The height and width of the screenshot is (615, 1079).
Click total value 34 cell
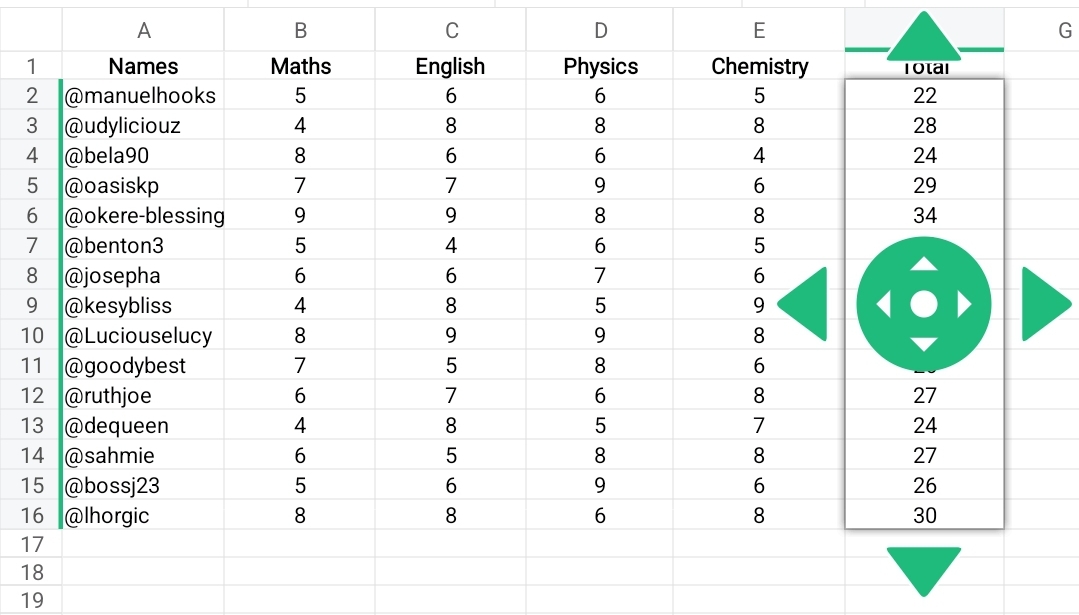925,216
